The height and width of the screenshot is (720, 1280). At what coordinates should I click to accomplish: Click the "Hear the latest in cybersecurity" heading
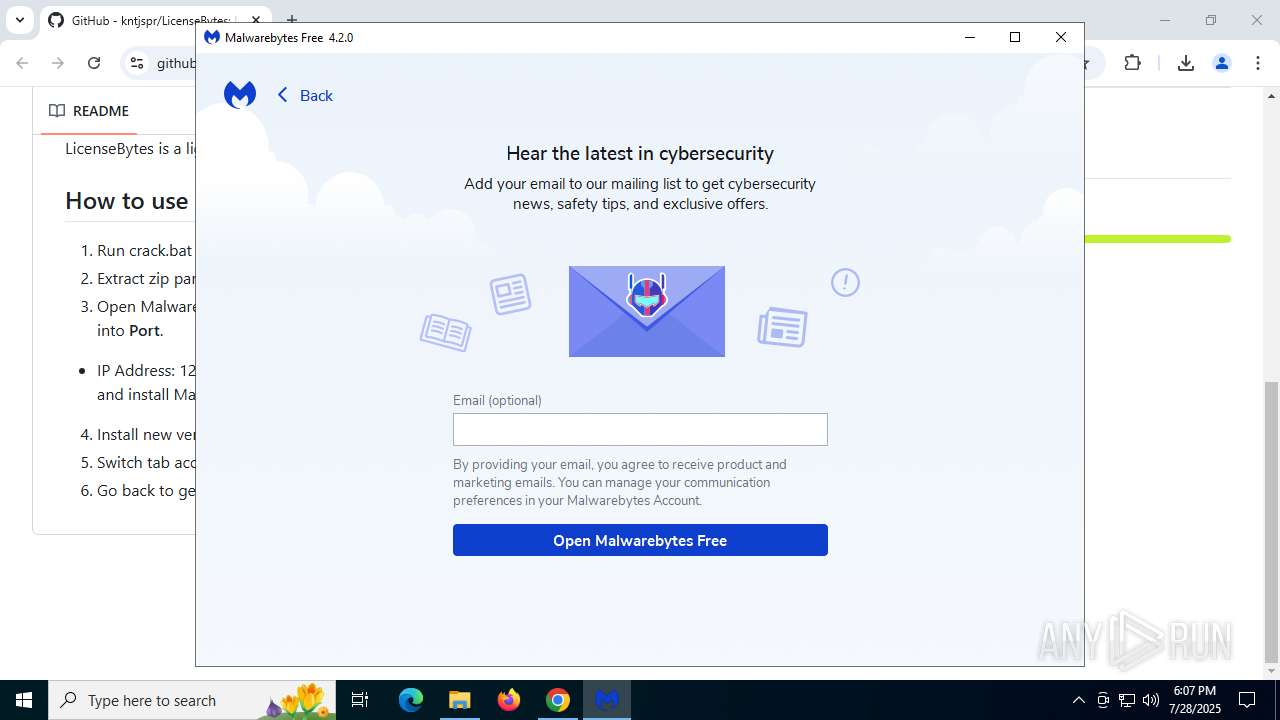[640, 153]
